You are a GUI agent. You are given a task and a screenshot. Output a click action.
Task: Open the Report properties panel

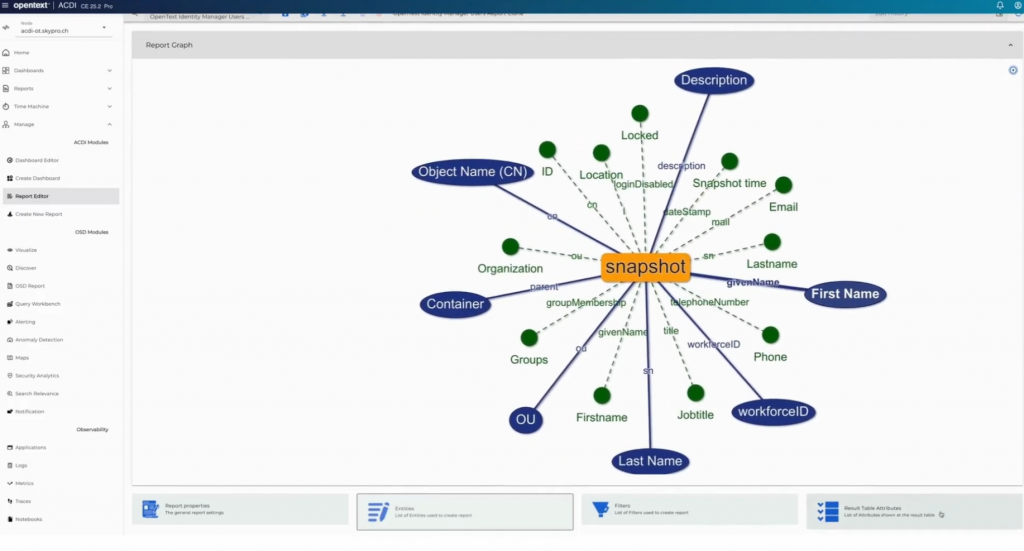point(240,509)
